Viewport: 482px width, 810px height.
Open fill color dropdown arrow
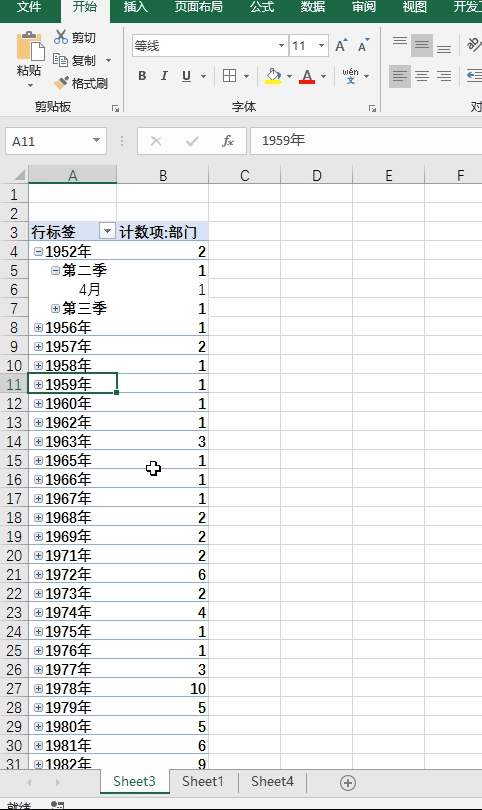(289, 76)
